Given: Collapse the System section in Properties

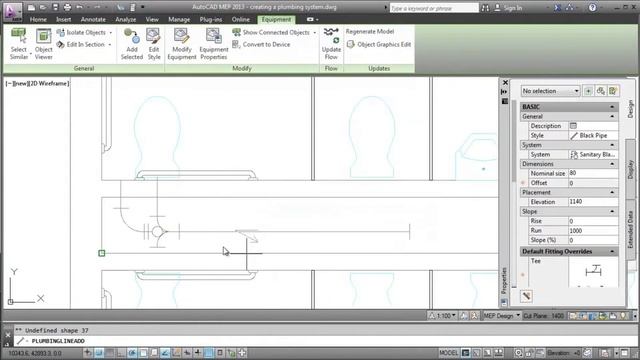Looking at the screenshot, I should [612, 145].
